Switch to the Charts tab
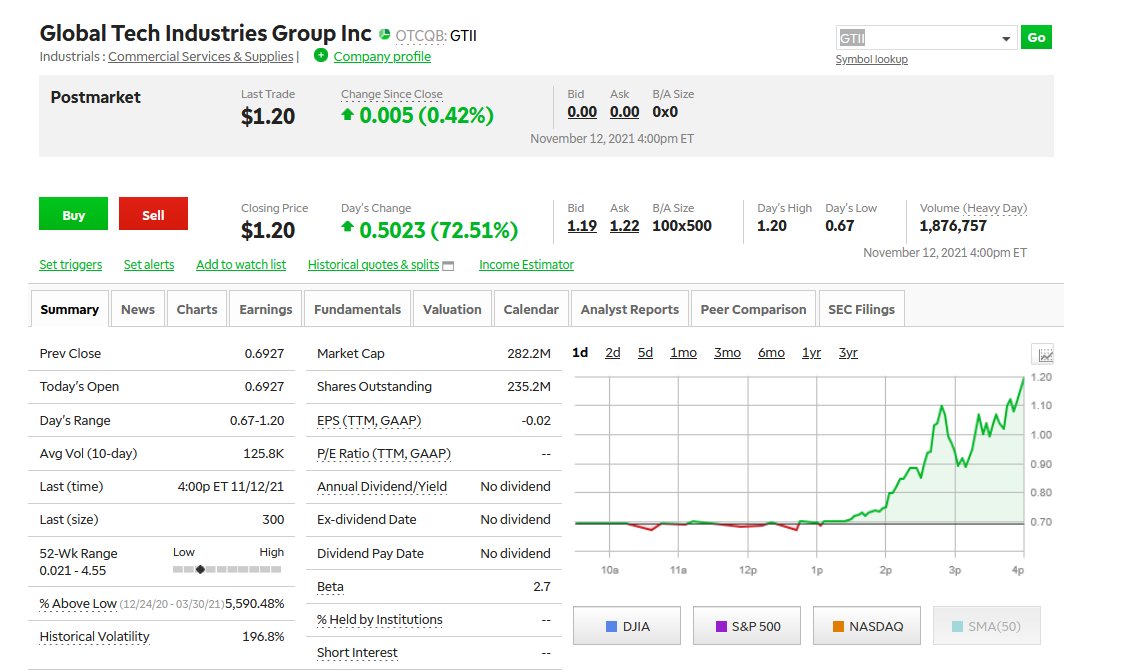Screen dimensions: 1133x671 click(x=197, y=309)
